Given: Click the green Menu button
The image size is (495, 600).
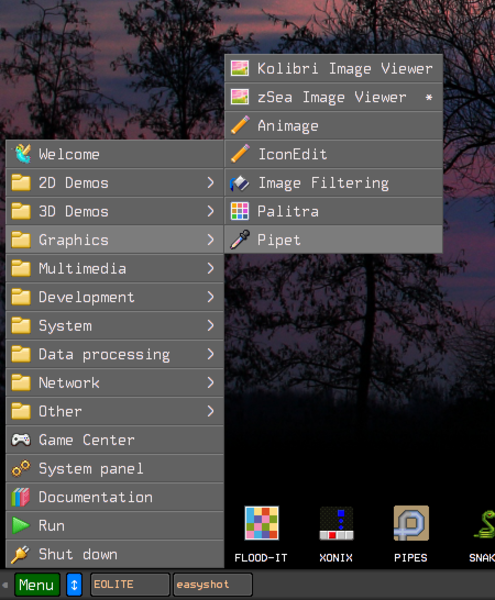Looking at the screenshot, I should [x=37, y=585].
